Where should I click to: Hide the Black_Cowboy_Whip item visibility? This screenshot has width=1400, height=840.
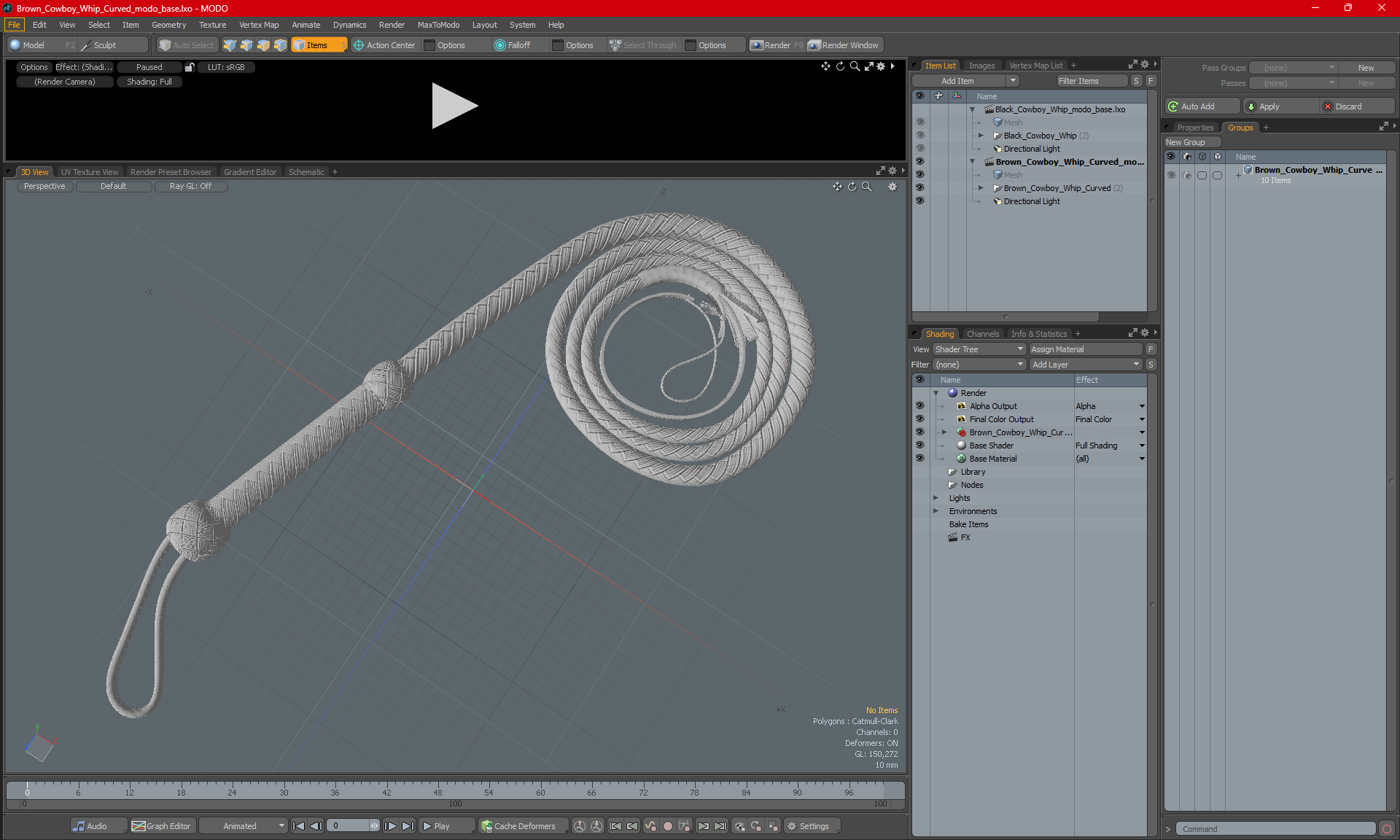(919, 136)
